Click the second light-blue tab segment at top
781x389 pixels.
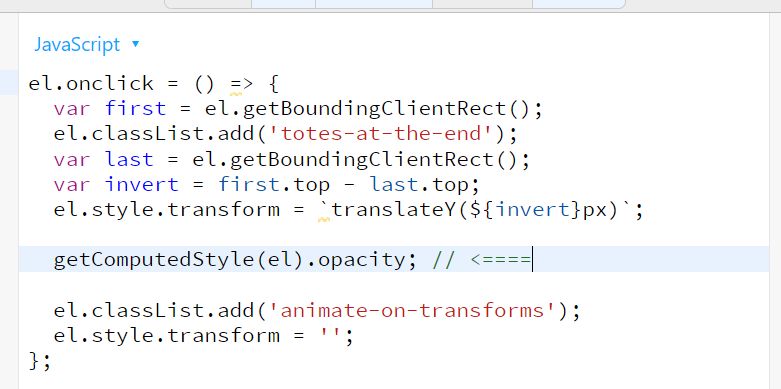(374, 4)
